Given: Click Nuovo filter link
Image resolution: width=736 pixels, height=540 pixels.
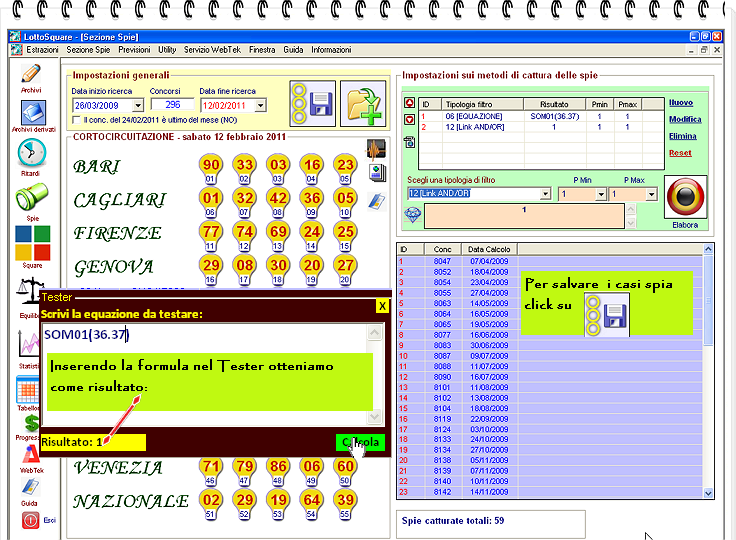Looking at the screenshot, I should click(x=681, y=102).
